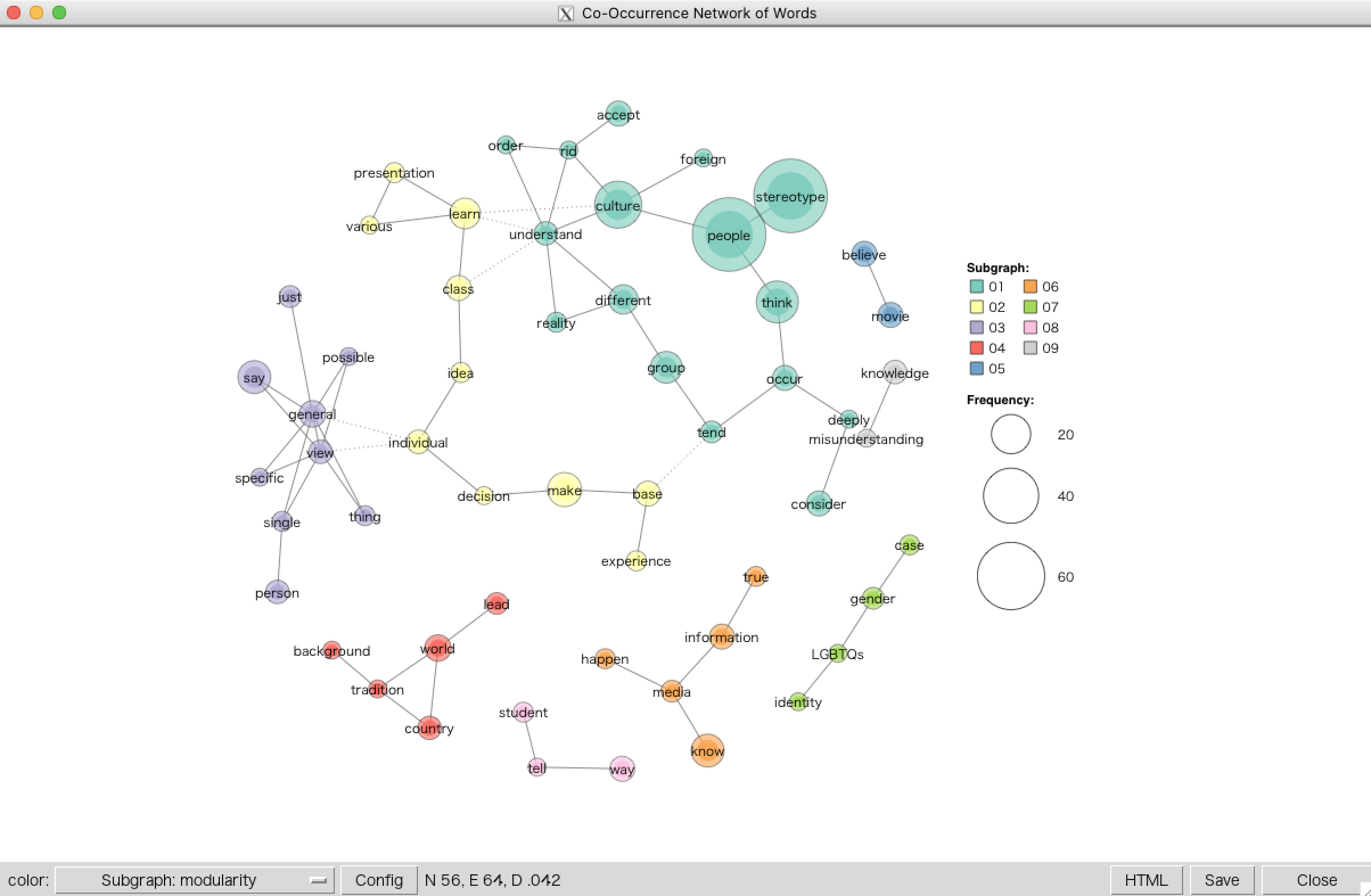Click the orange Subgraph 06 legend swatch

pyautogui.click(x=1031, y=286)
